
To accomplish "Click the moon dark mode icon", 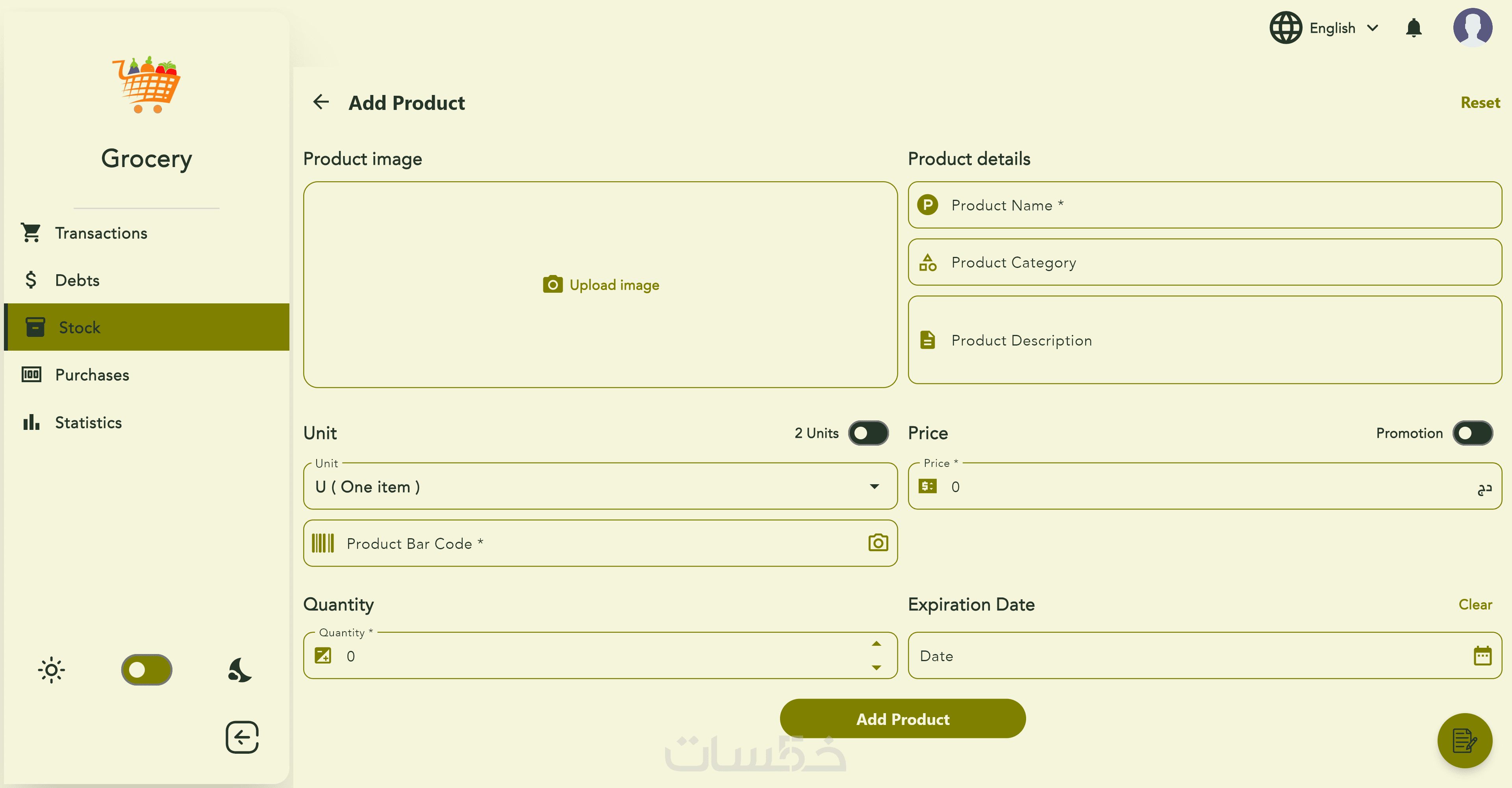I will [x=239, y=669].
